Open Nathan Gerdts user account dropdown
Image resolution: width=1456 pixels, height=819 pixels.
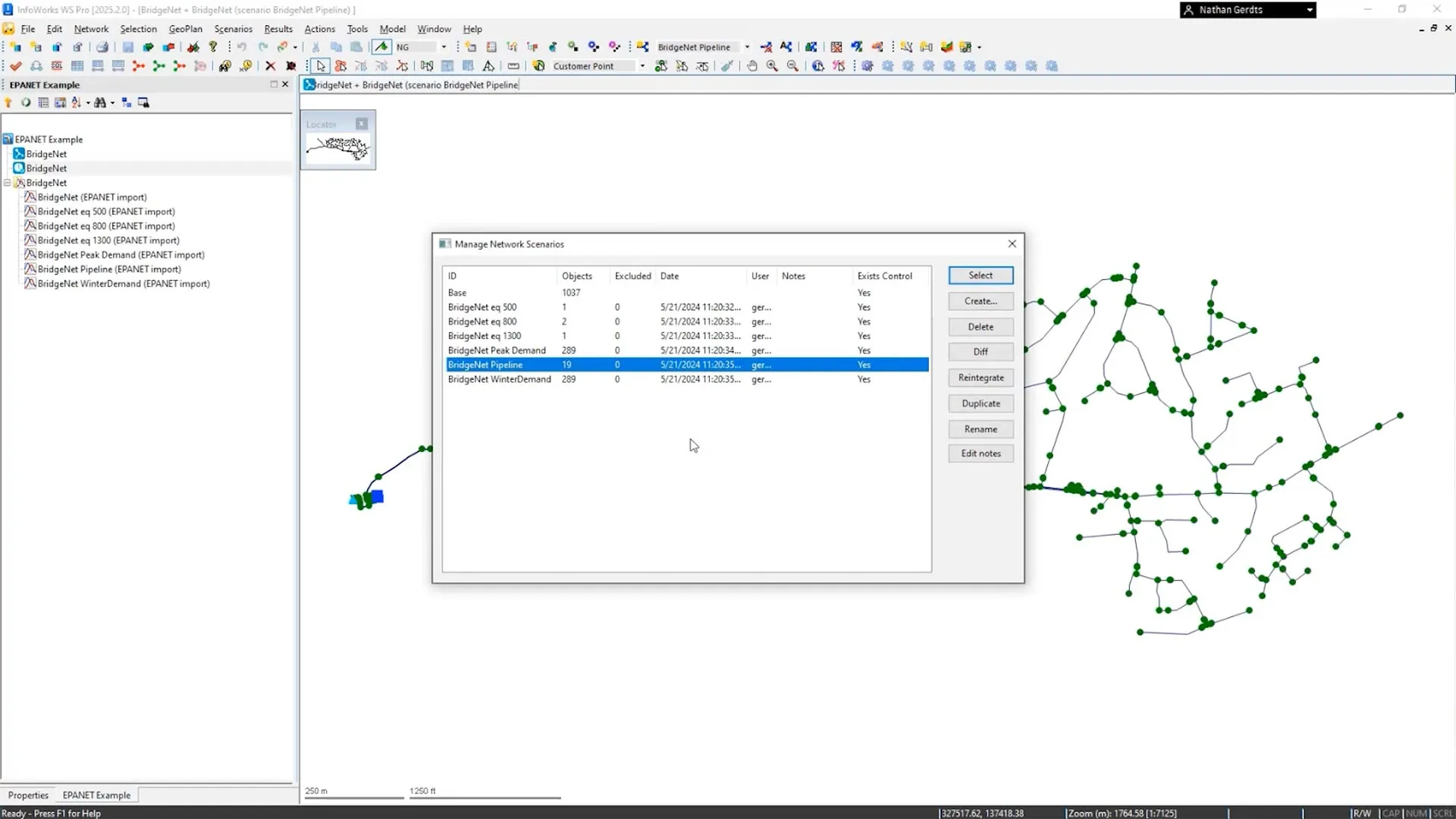[x=1310, y=10]
